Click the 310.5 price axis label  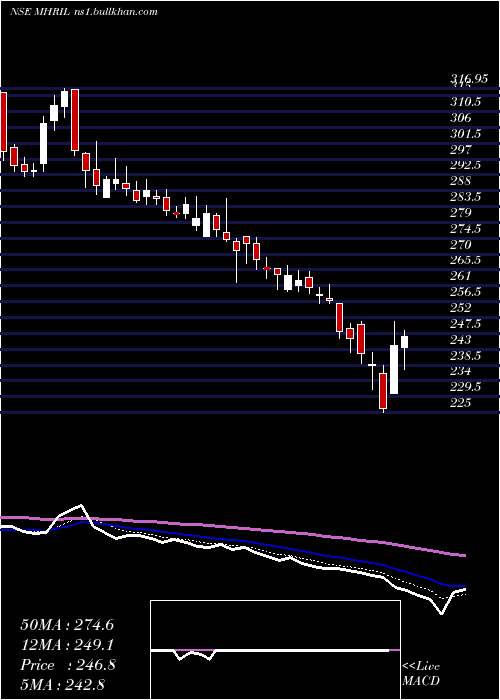(465, 102)
